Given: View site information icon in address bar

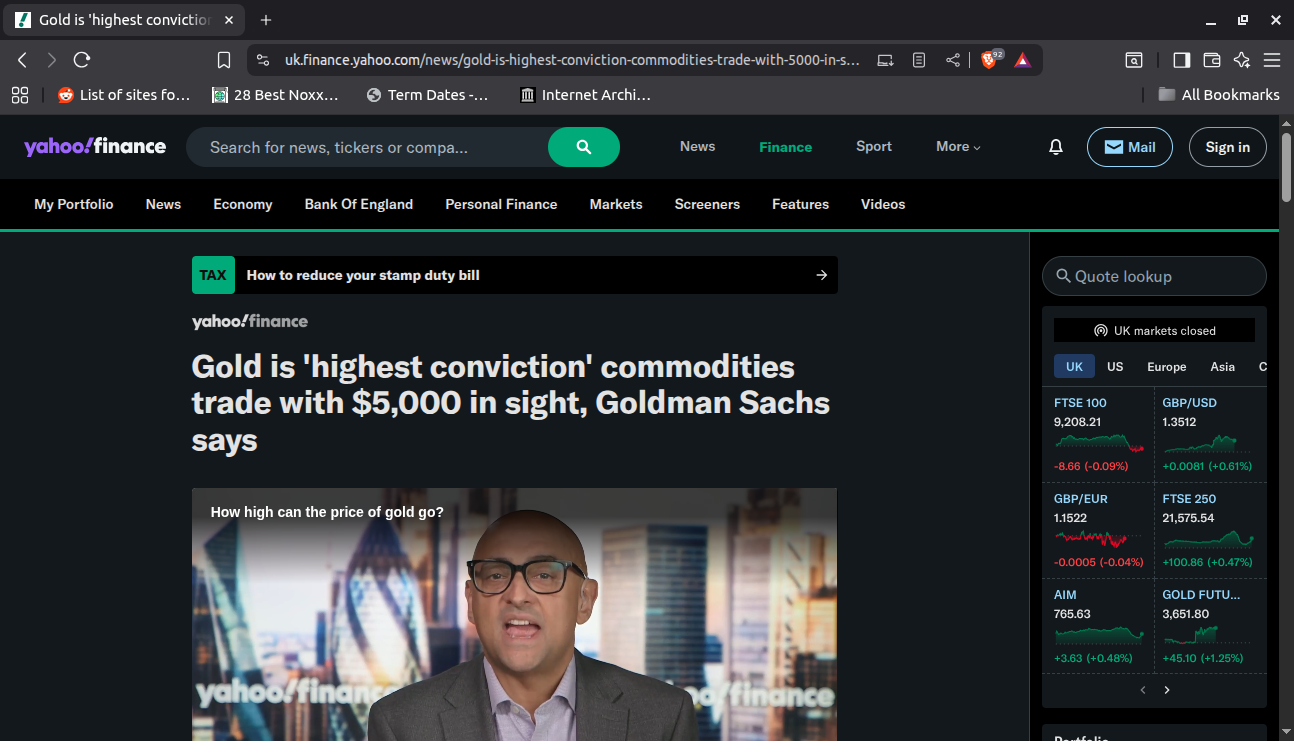Looking at the screenshot, I should (263, 60).
